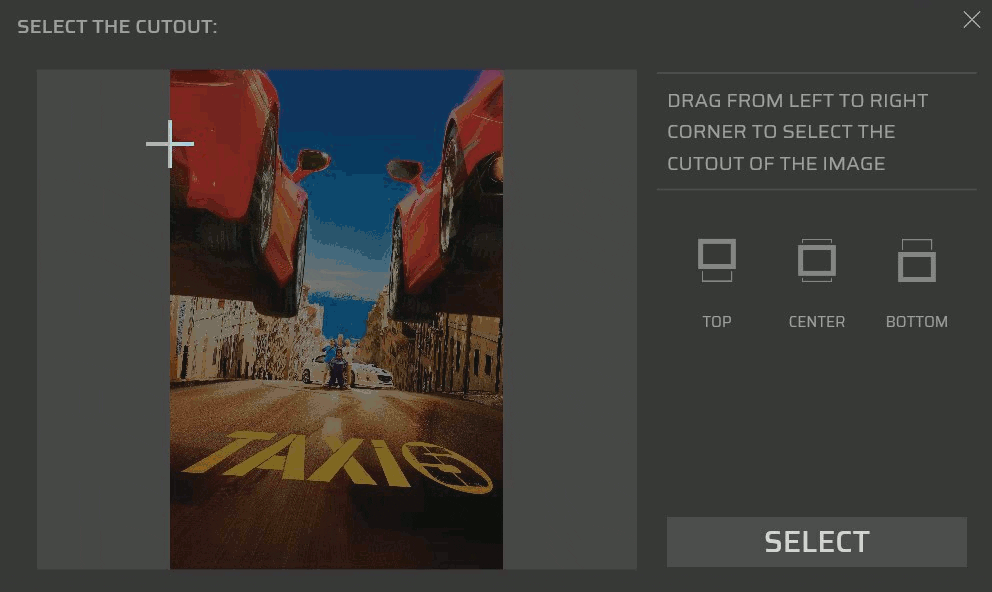Click the BOTTOM label text
Viewport: 992px width, 592px height.
click(x=917, y=321)
